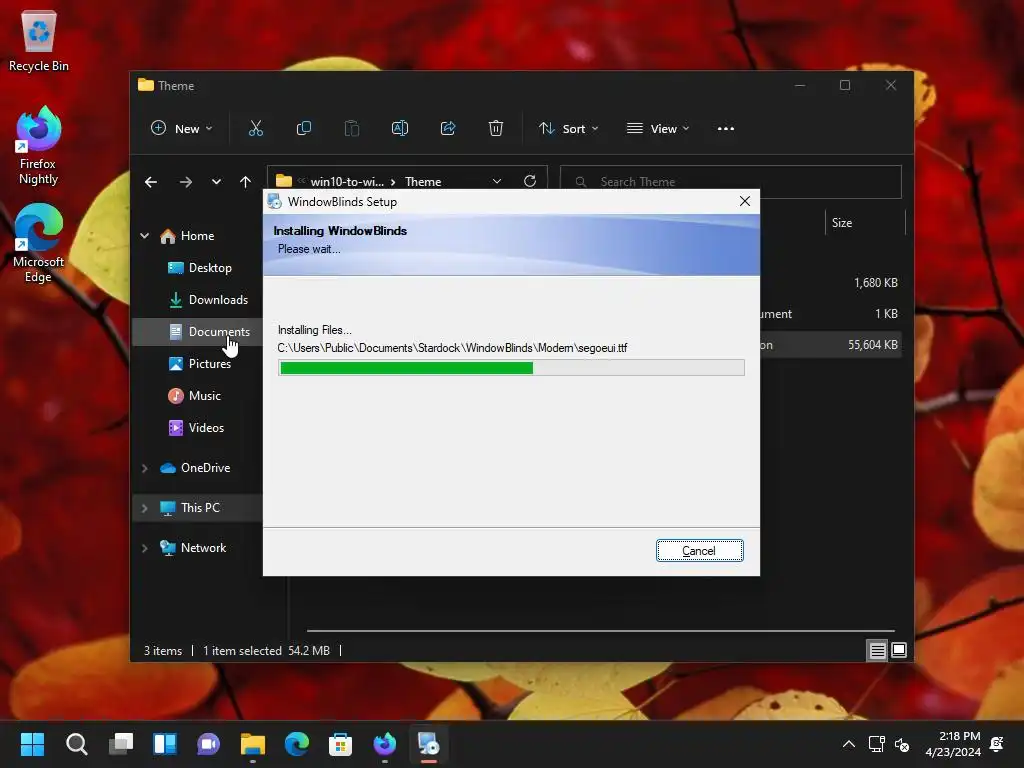Click win10-to-wi... breadcrumb in address bar
The width and height of the screenshot is (1024, 768).
pyautogui.click(x=347, y=182)
